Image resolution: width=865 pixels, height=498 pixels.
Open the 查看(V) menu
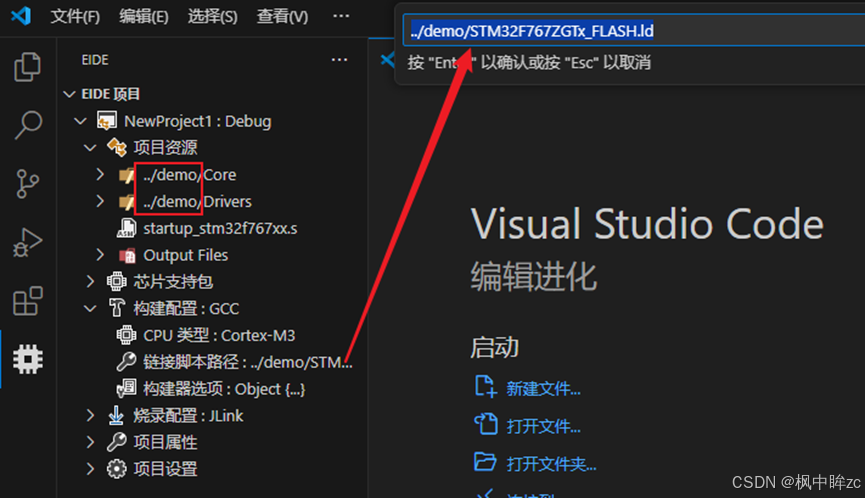[282, 17]
